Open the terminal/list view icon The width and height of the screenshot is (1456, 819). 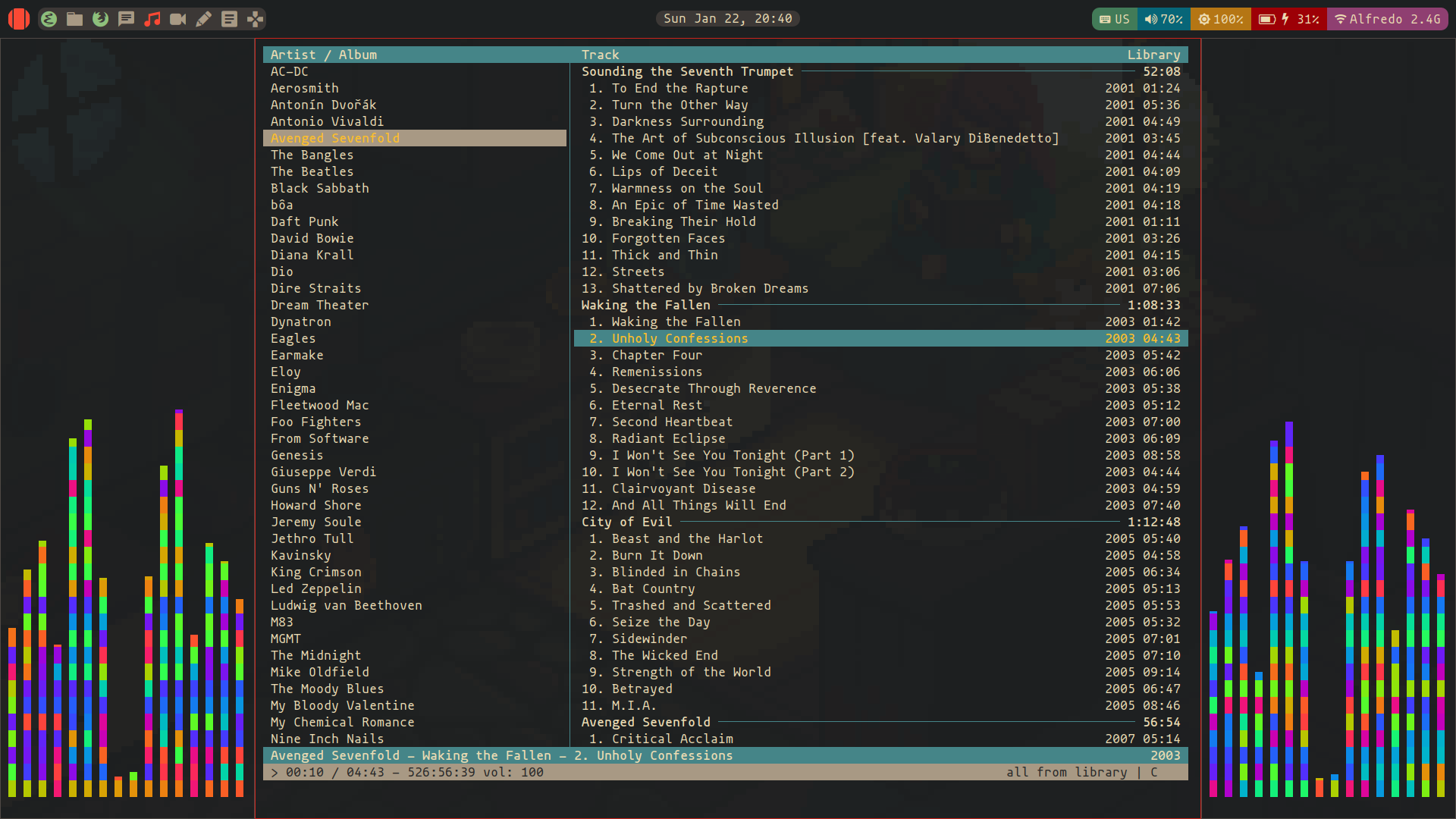click(230, 18)
